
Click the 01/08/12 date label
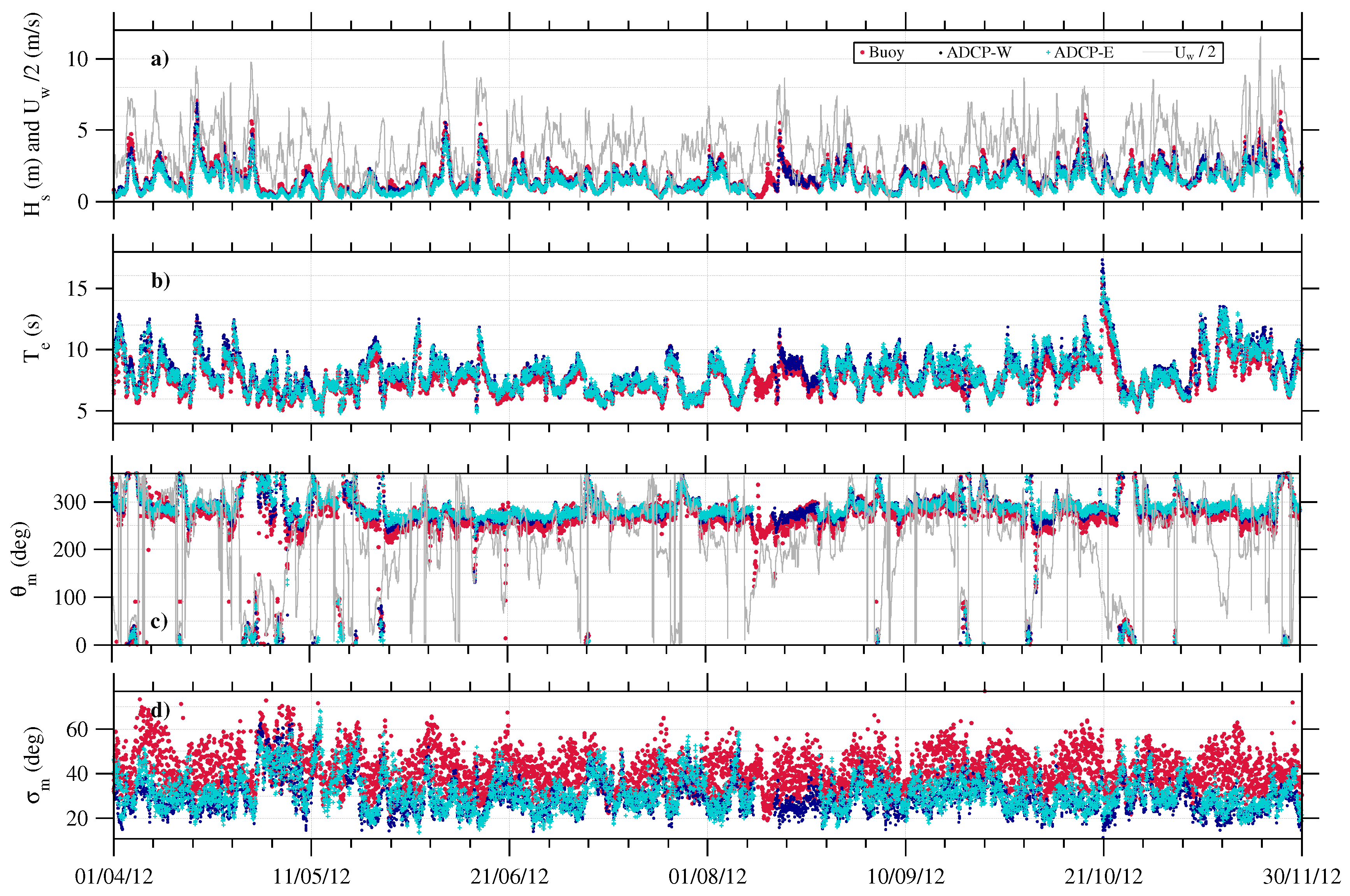point(707,877)
